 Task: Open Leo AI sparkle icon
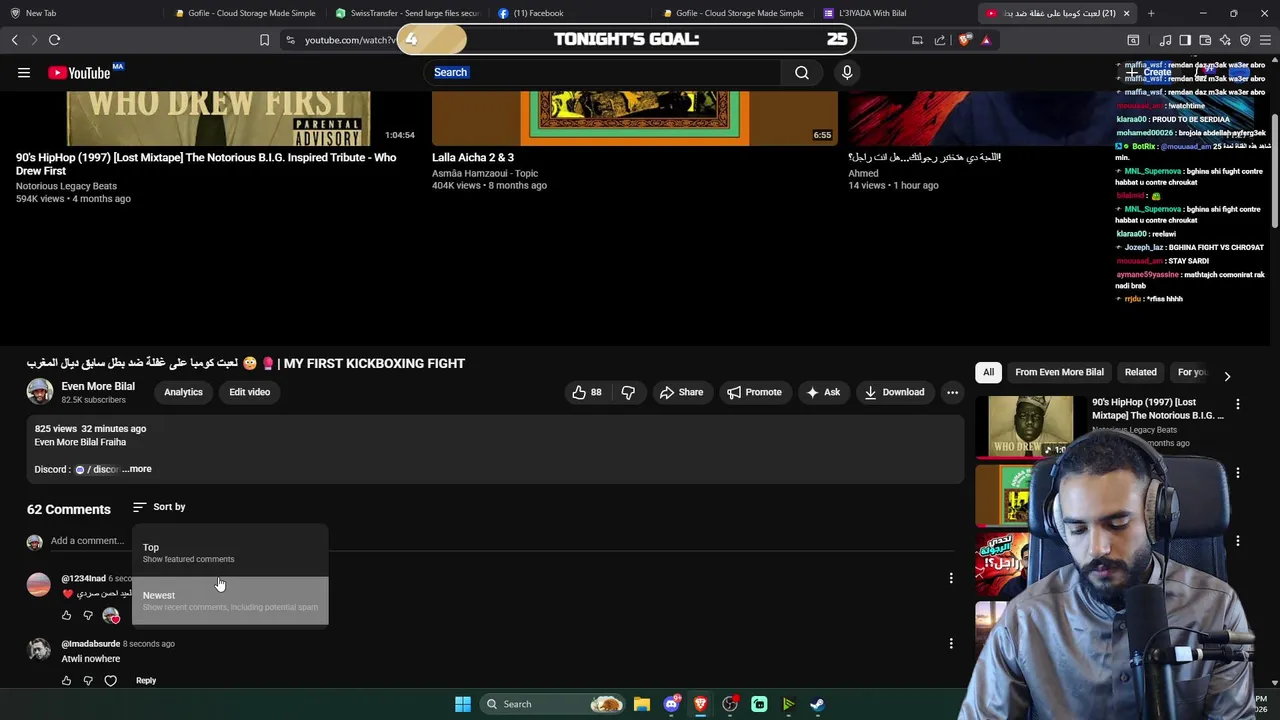tap(1225, 40)
